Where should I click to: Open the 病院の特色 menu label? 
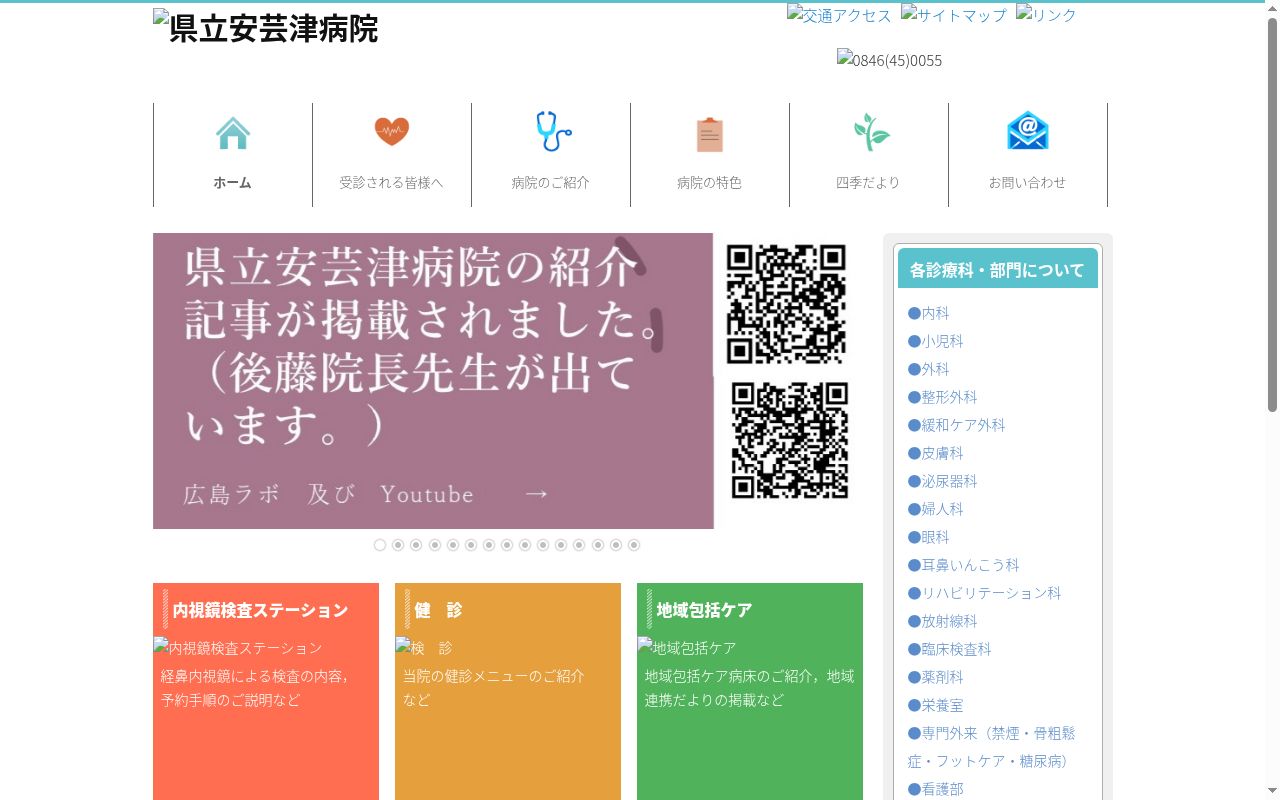709,183
